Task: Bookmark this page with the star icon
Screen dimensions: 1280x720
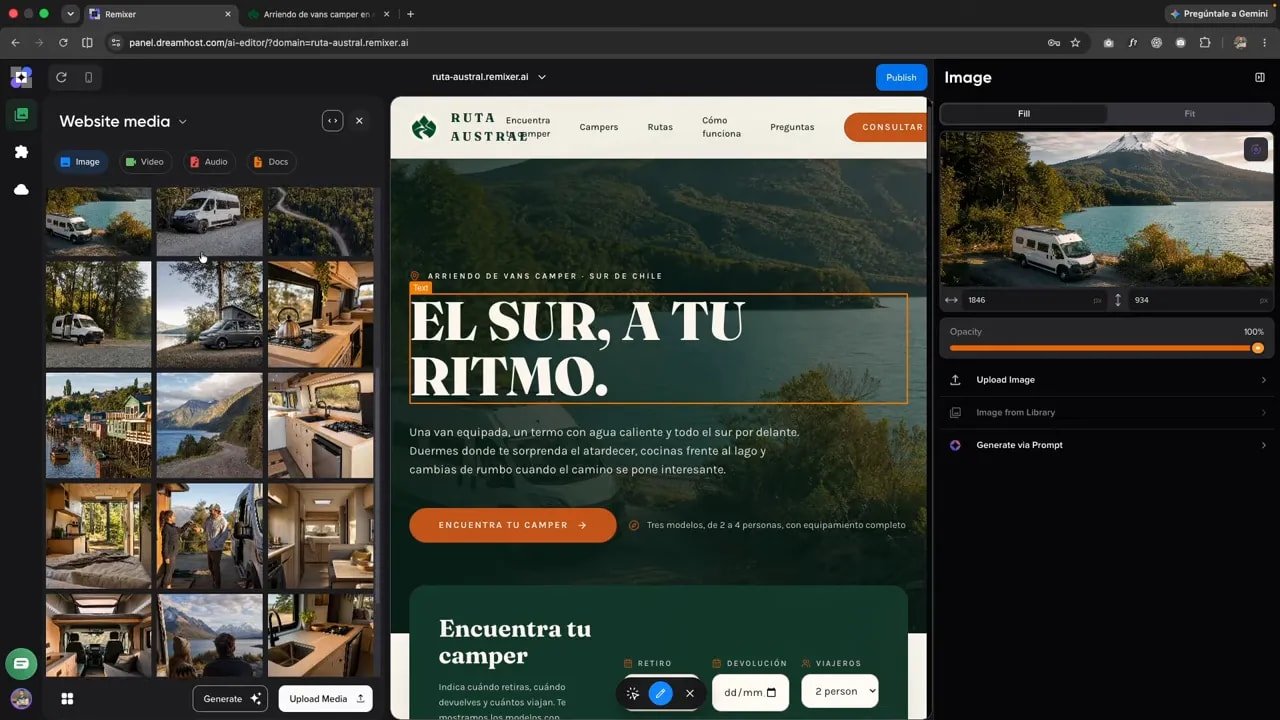Action: (x=1075, y=43)
